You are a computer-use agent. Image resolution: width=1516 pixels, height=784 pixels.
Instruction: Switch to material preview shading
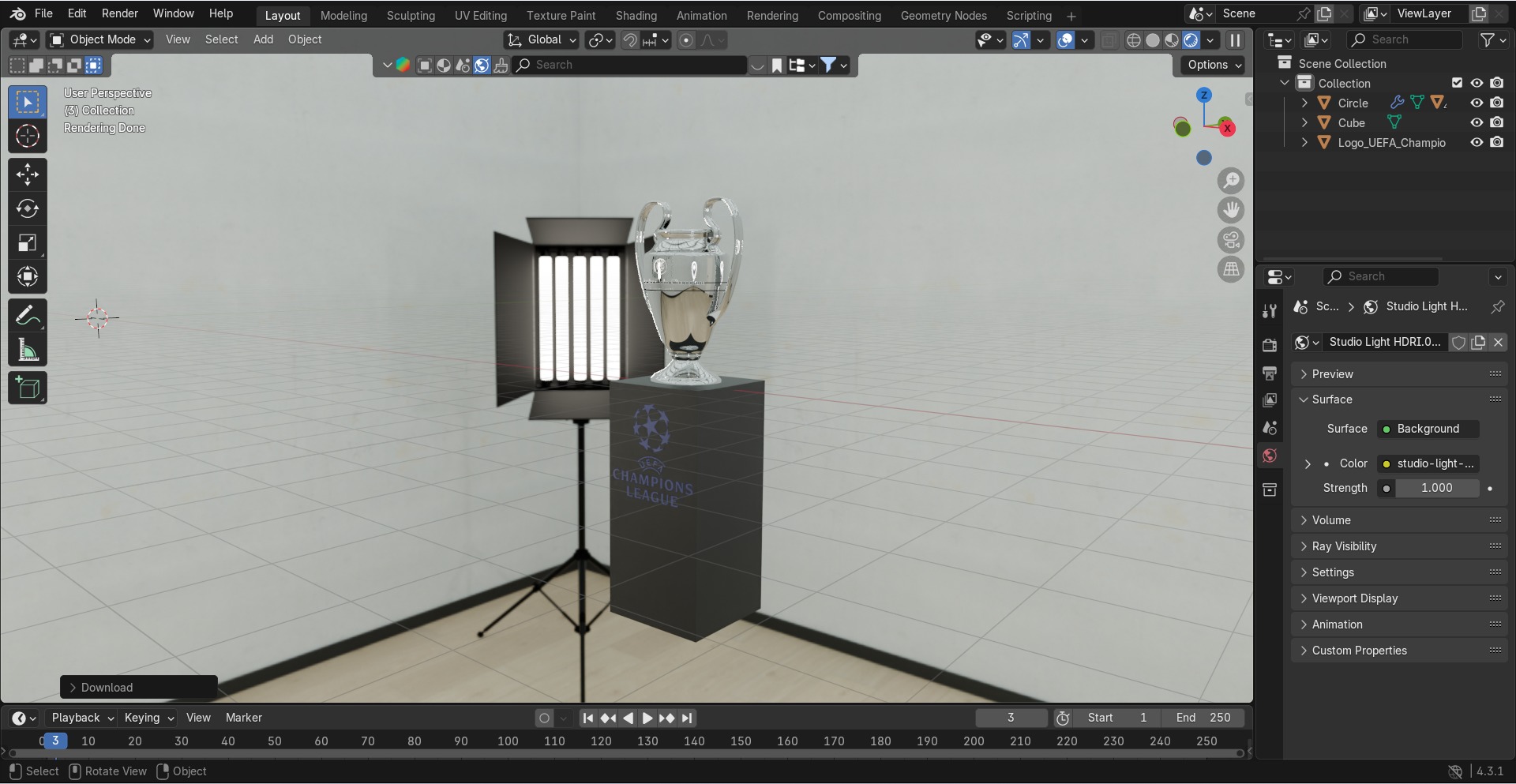coord(1172,40)
